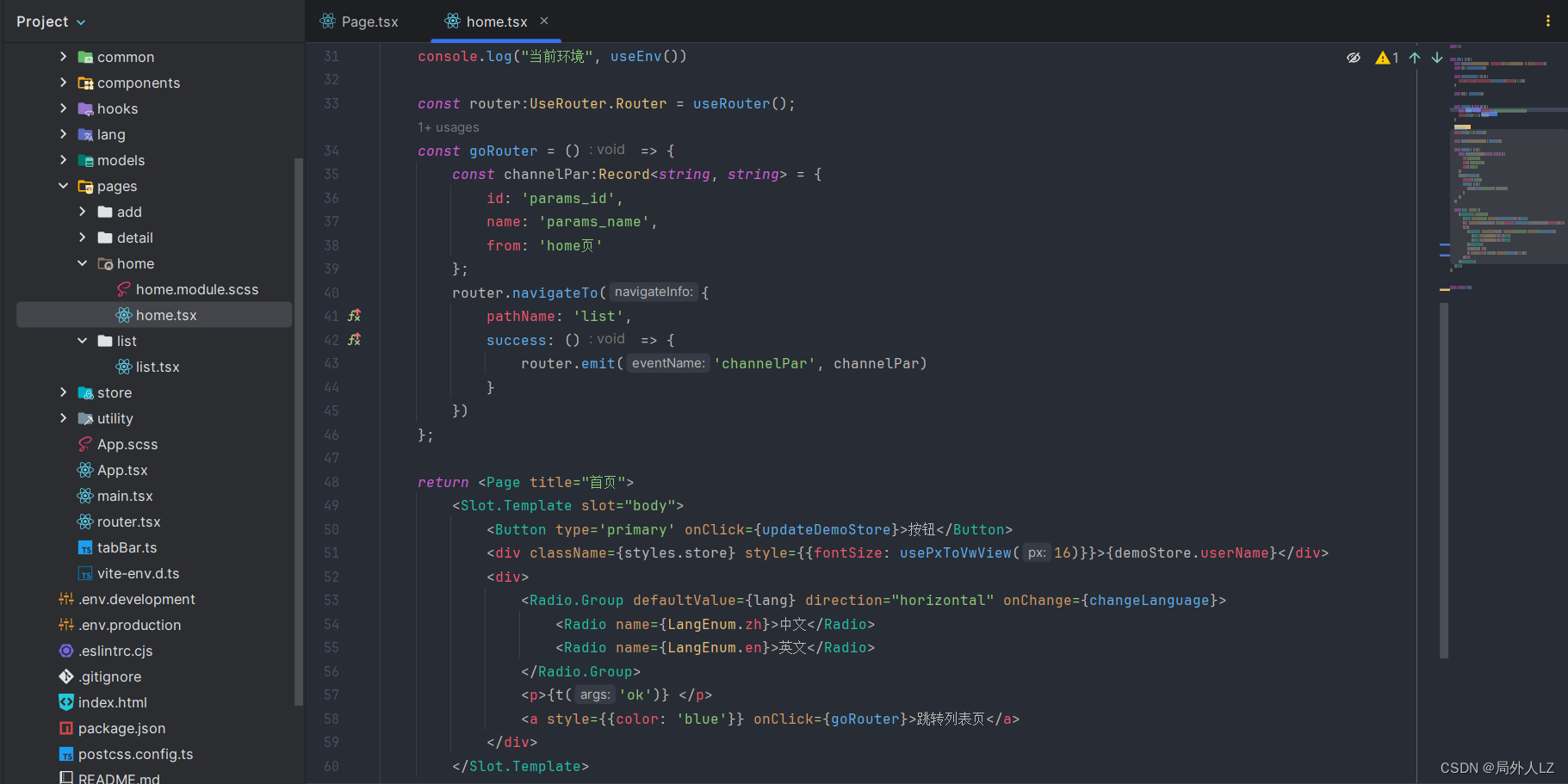The width and height of the screenshot is (1568, 784).
Task: Click the eventName parameter hint
Action: tap(668, 363)
